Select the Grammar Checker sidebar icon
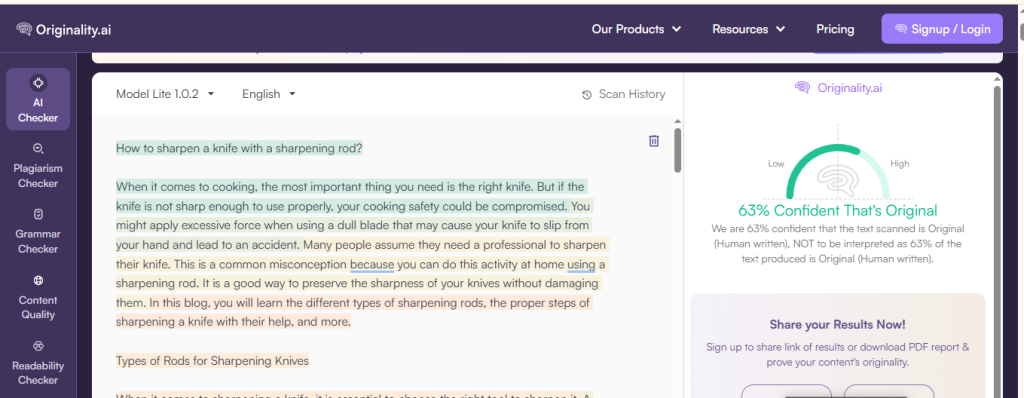The width and height of the screenshot is (1024, 398). [38, 214]
